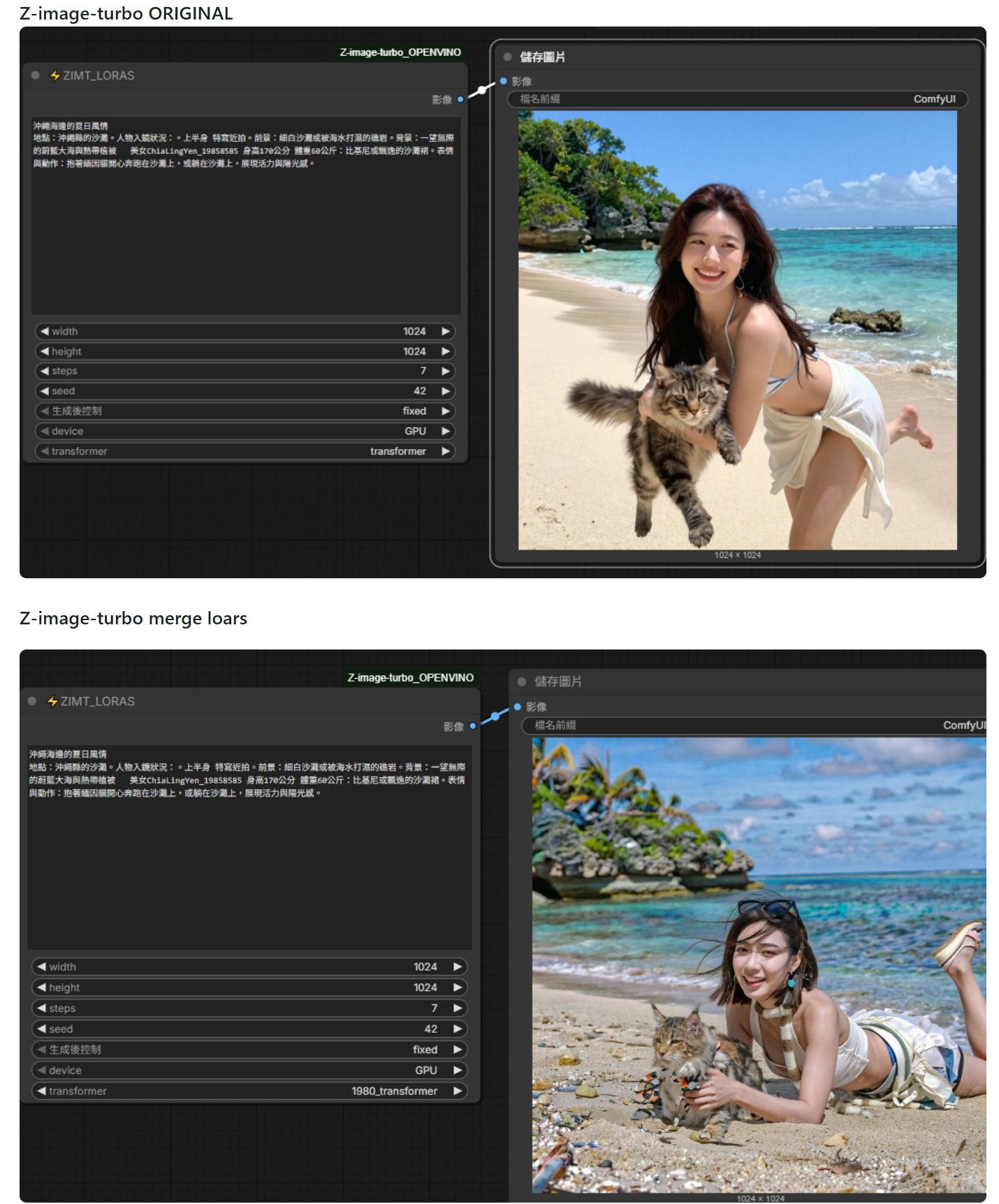Screen dimensions: 999x1204
Task: Click the lightning bolt icon on top ZIMT_LORAS node
Action: point(54,75)
